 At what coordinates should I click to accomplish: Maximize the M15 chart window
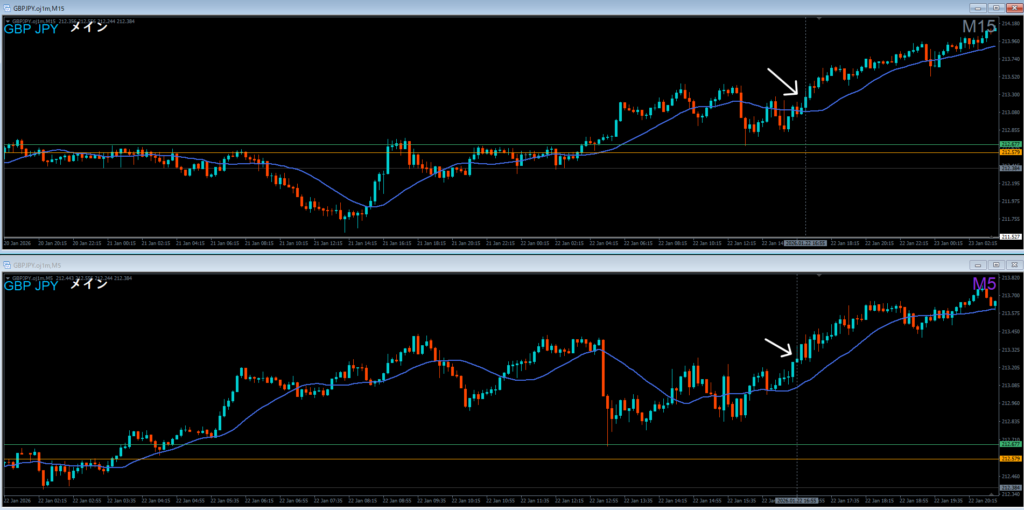995,8
